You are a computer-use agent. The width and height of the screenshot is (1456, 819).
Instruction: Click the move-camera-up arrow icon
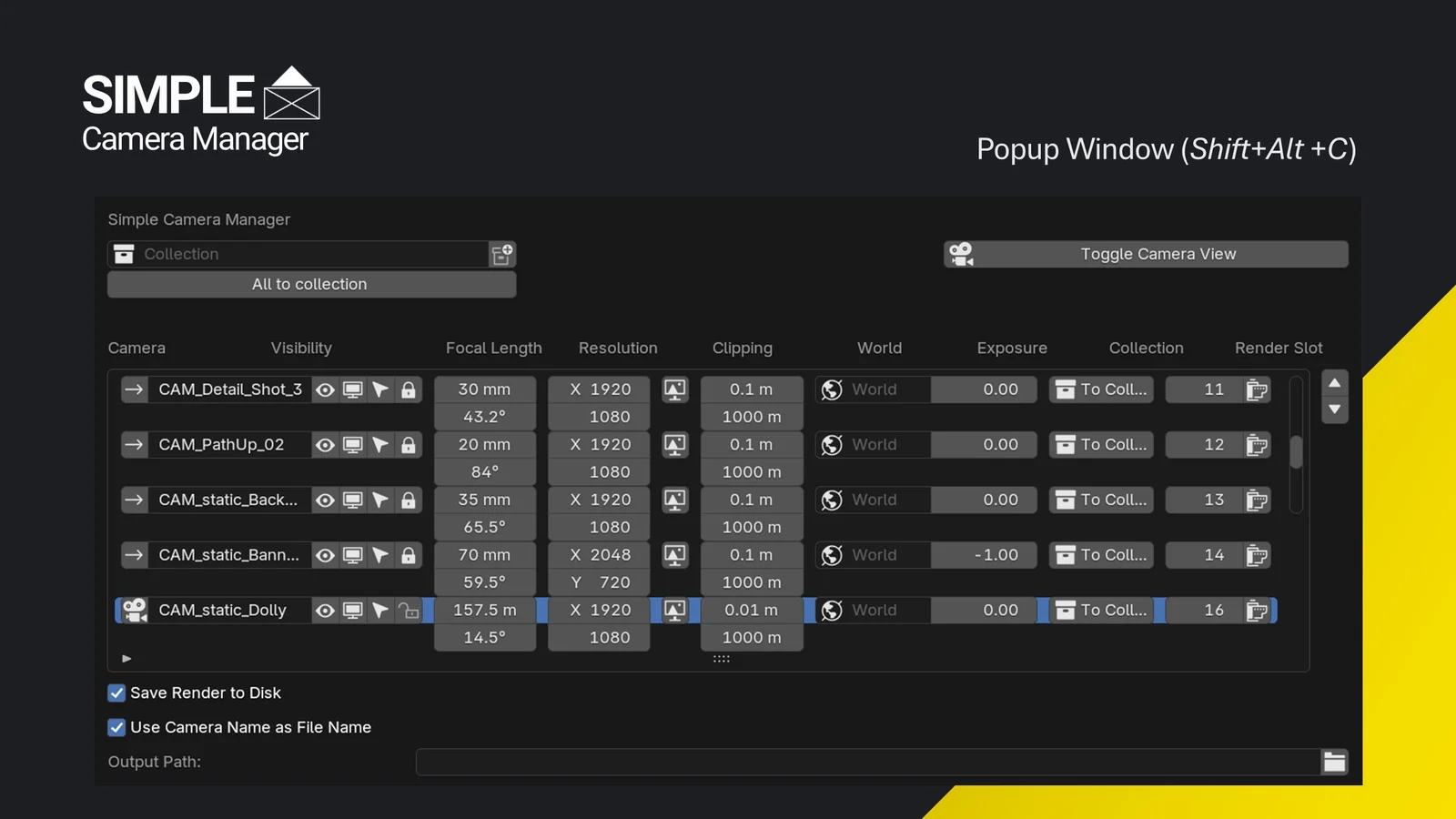click(x=1335, y=382)
